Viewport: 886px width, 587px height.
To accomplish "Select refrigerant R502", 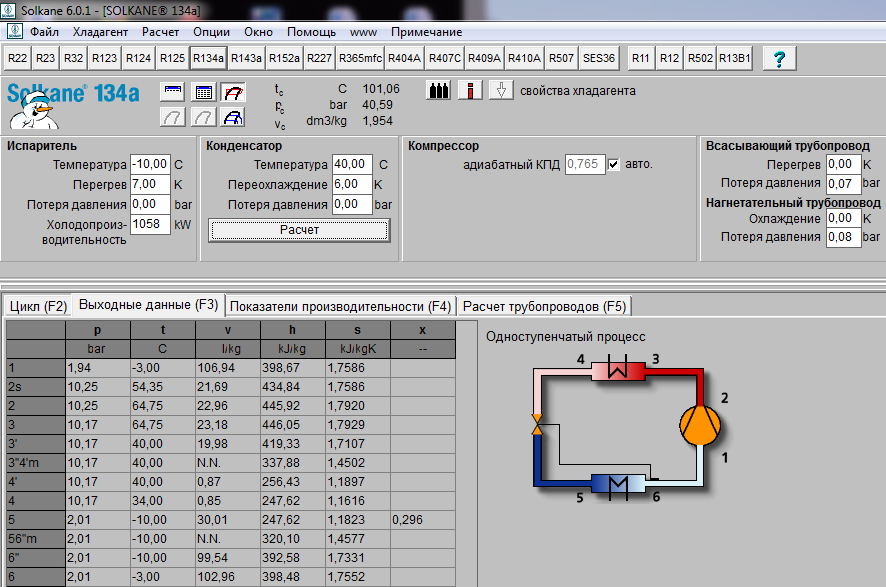I will point(701,58).
